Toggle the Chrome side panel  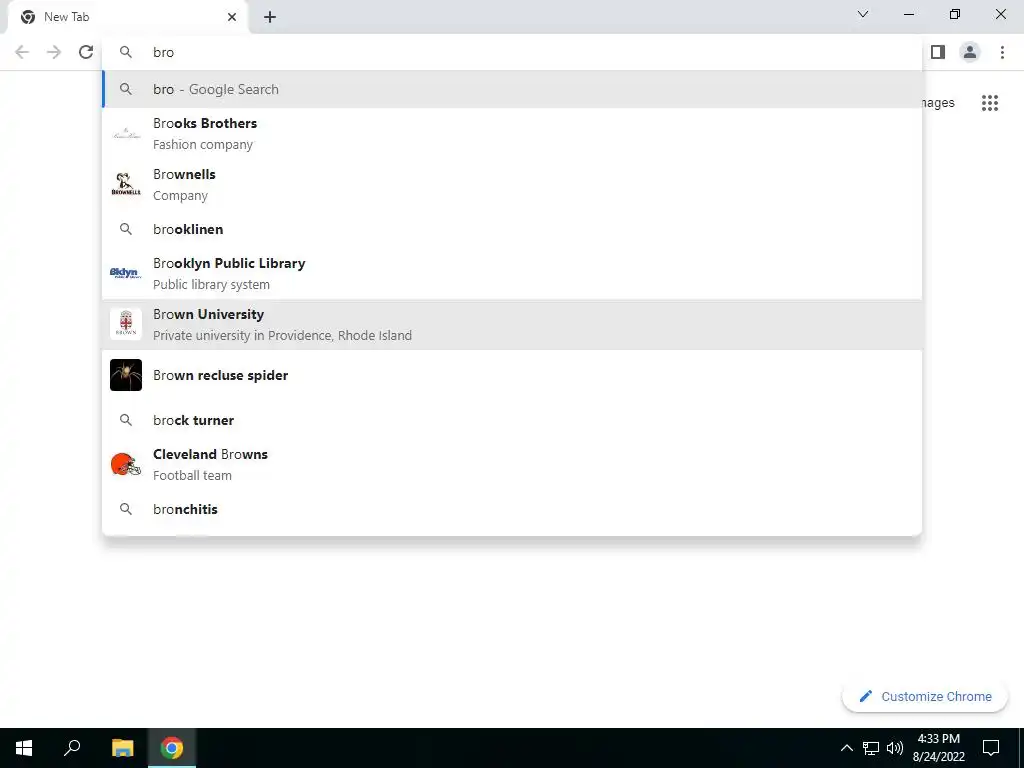(x=938, y=52)
